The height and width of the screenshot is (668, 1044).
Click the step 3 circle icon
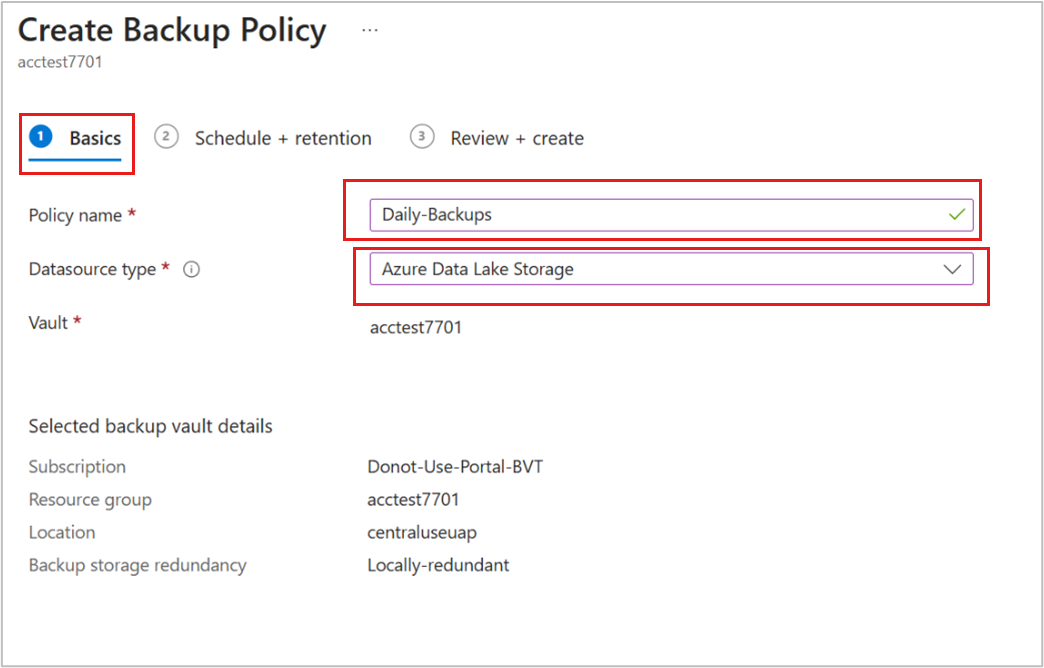(x=421, y=137)
